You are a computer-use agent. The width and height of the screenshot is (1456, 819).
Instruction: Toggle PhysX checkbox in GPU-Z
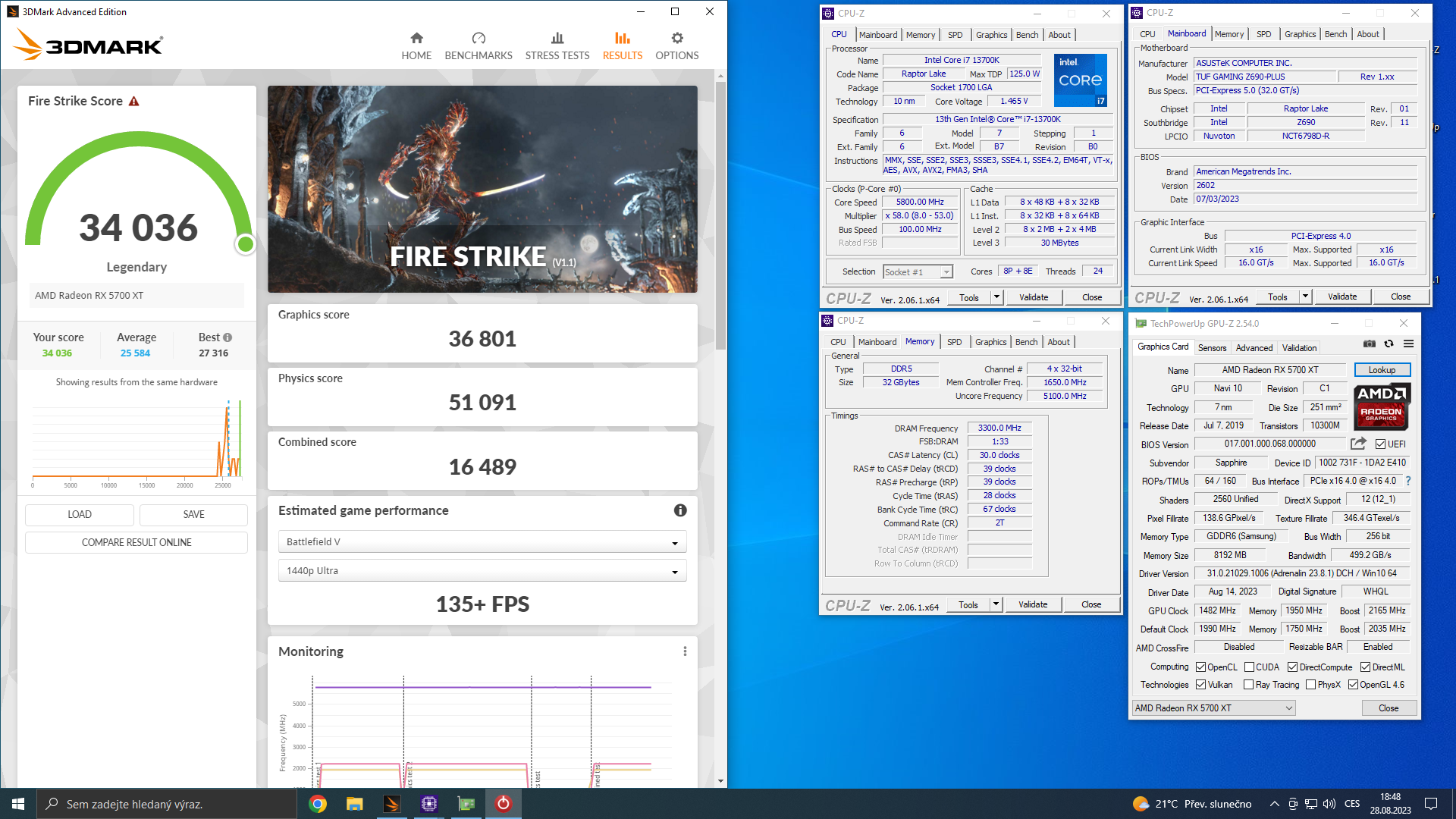(x=1310, y=685)
